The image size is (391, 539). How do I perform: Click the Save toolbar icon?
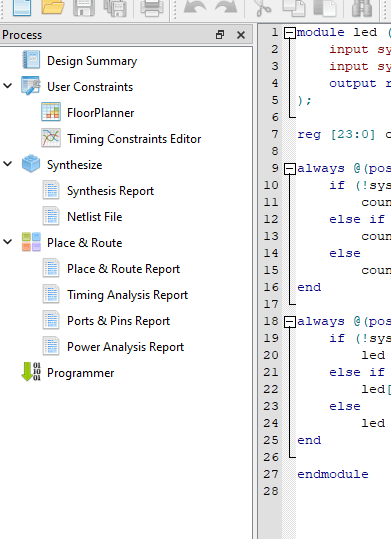pyautogui.click(x=84, y=8)
